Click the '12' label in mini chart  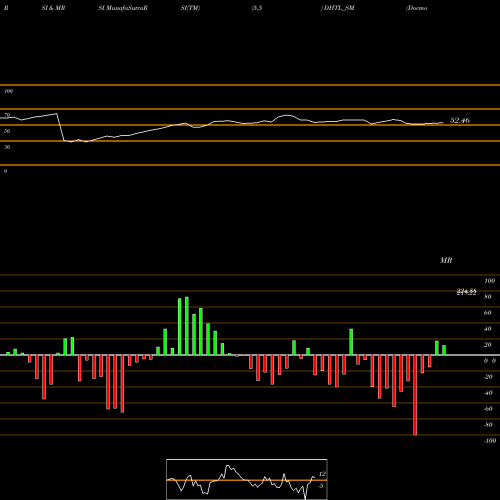click(x=322, y=474)
